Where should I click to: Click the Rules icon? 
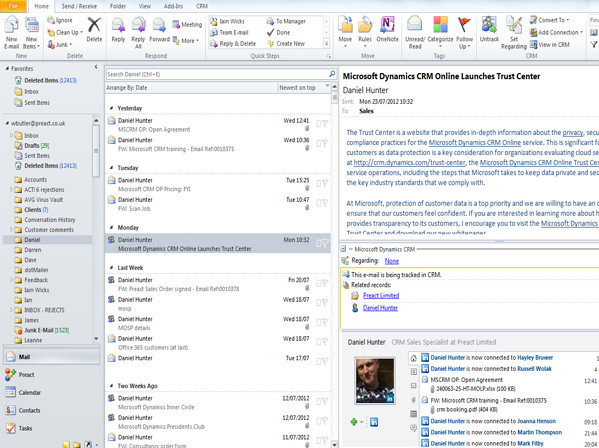[x=365, y=25]
